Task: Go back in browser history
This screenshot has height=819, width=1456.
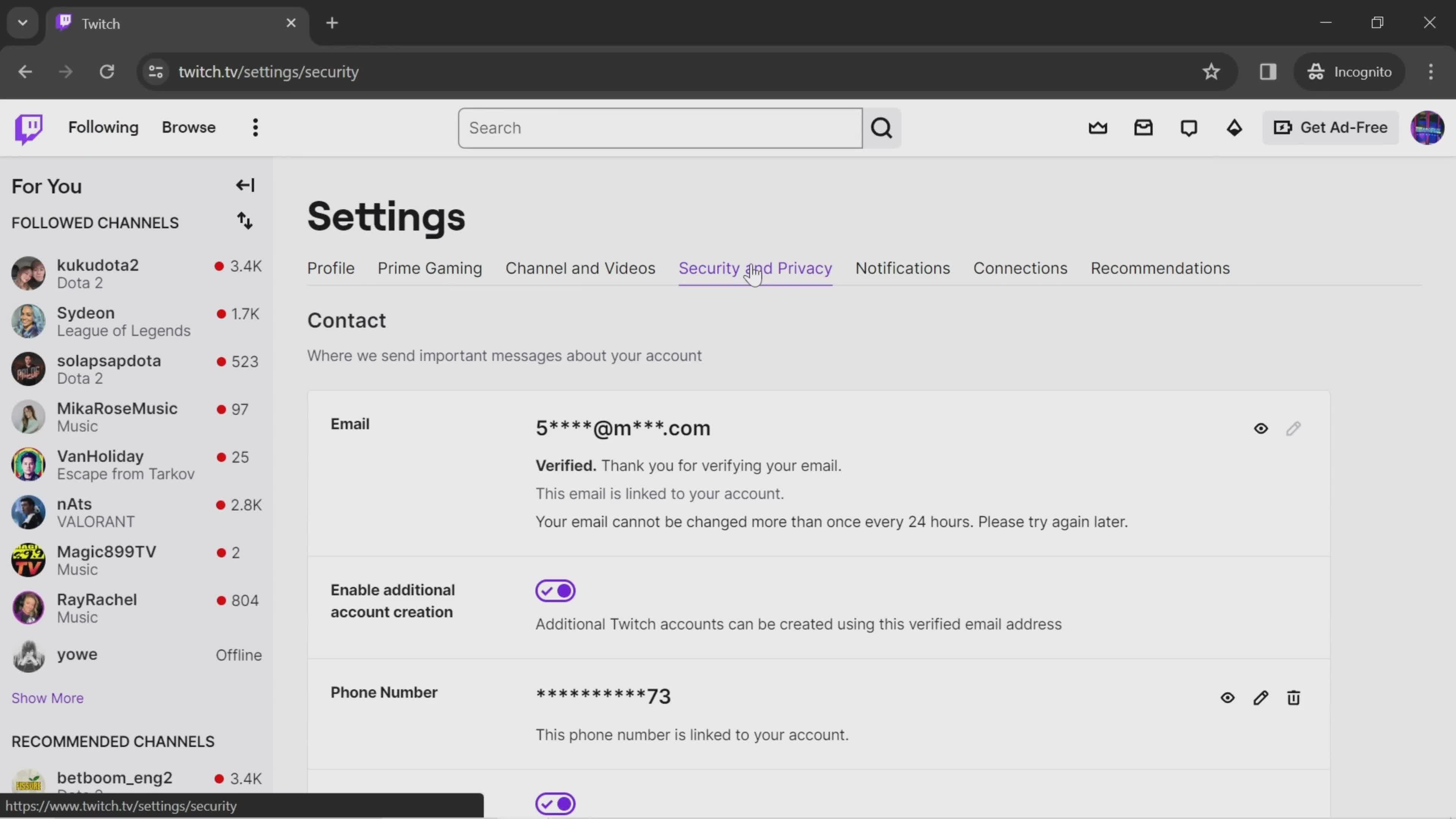Action: point(25,72)
